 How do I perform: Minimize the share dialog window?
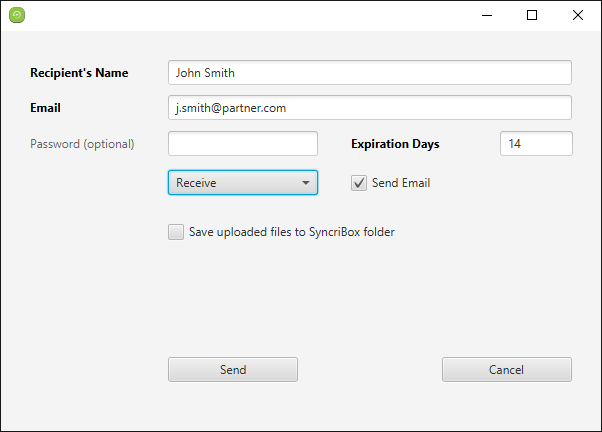pyautogui.click(x=486, y=15)
